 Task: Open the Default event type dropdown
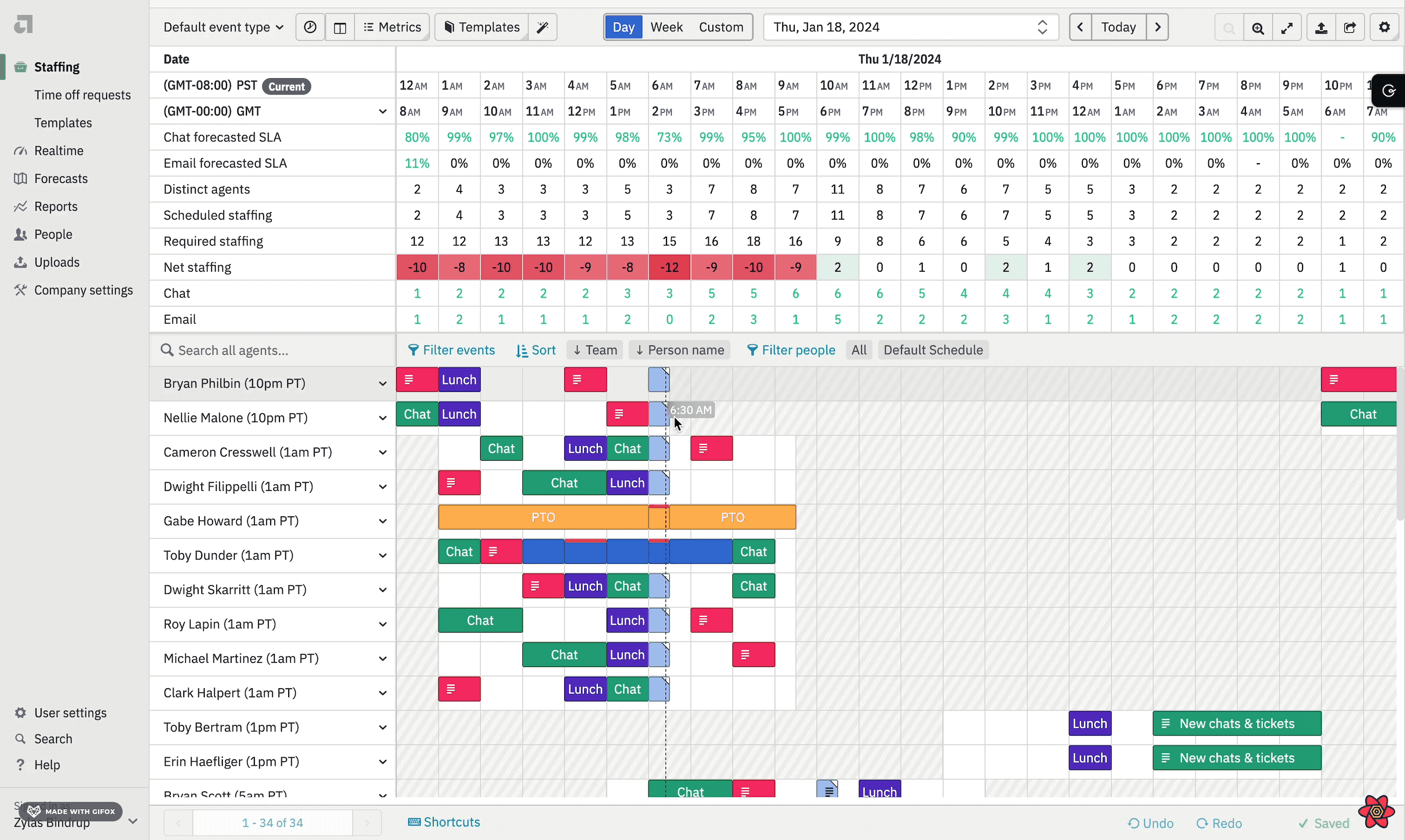(223, 27)
